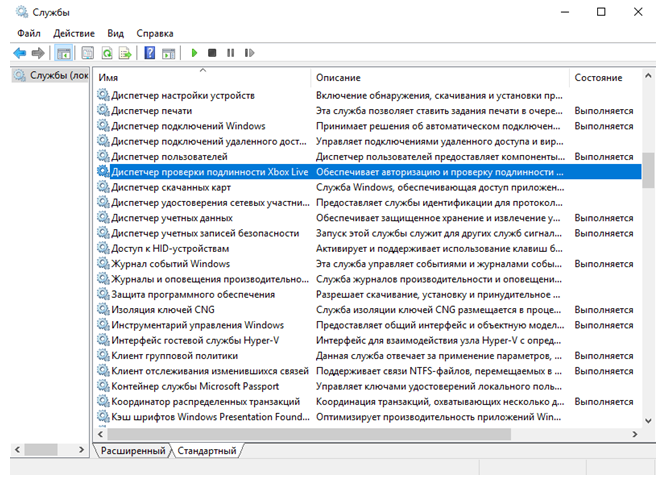Screen dimensions: 662x481
Task: Select Клиент отслеживания изменившихся связей
Action: (x=369, y=371)
